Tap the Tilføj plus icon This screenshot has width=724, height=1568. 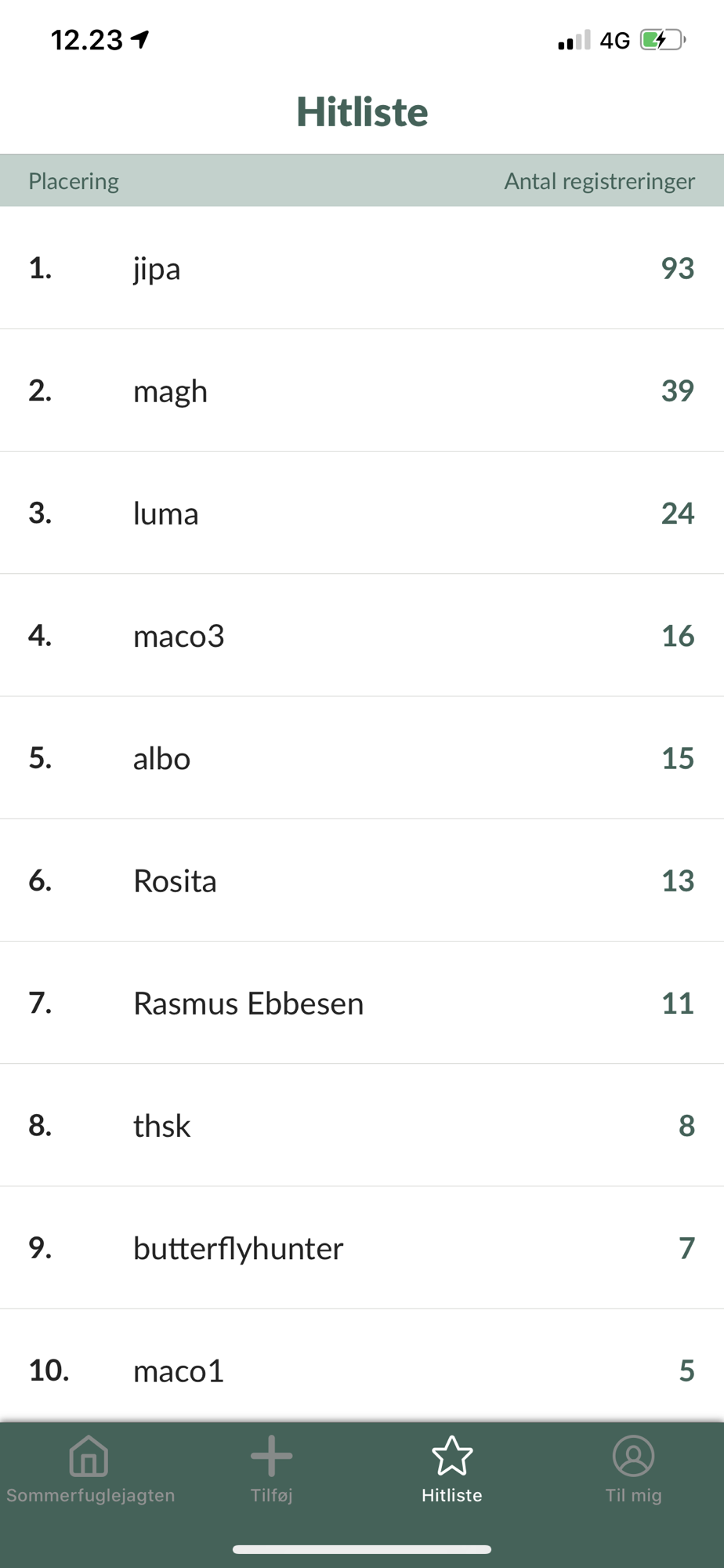click(x=271, y=1456)
